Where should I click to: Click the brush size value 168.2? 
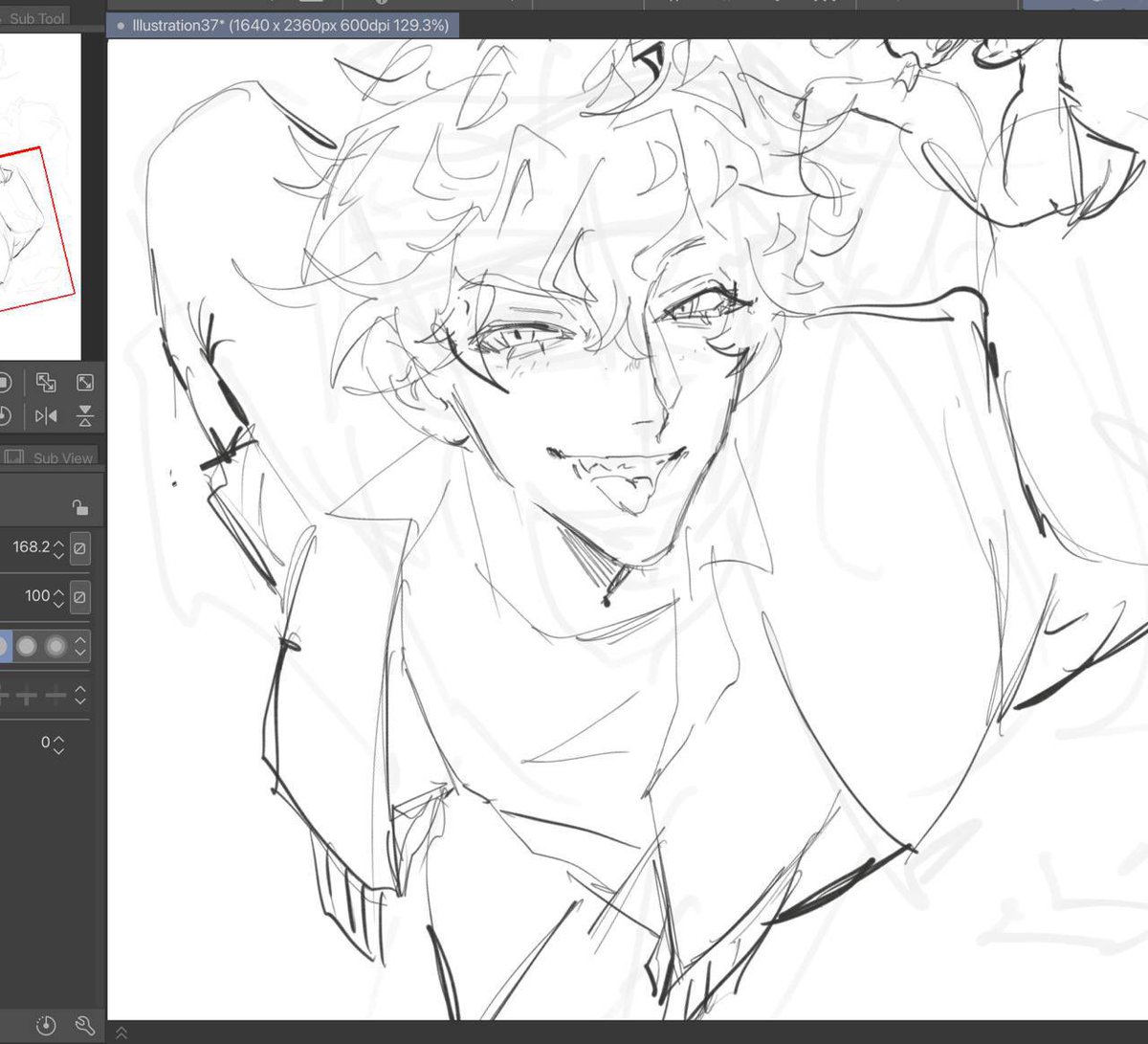pos(31,547)
